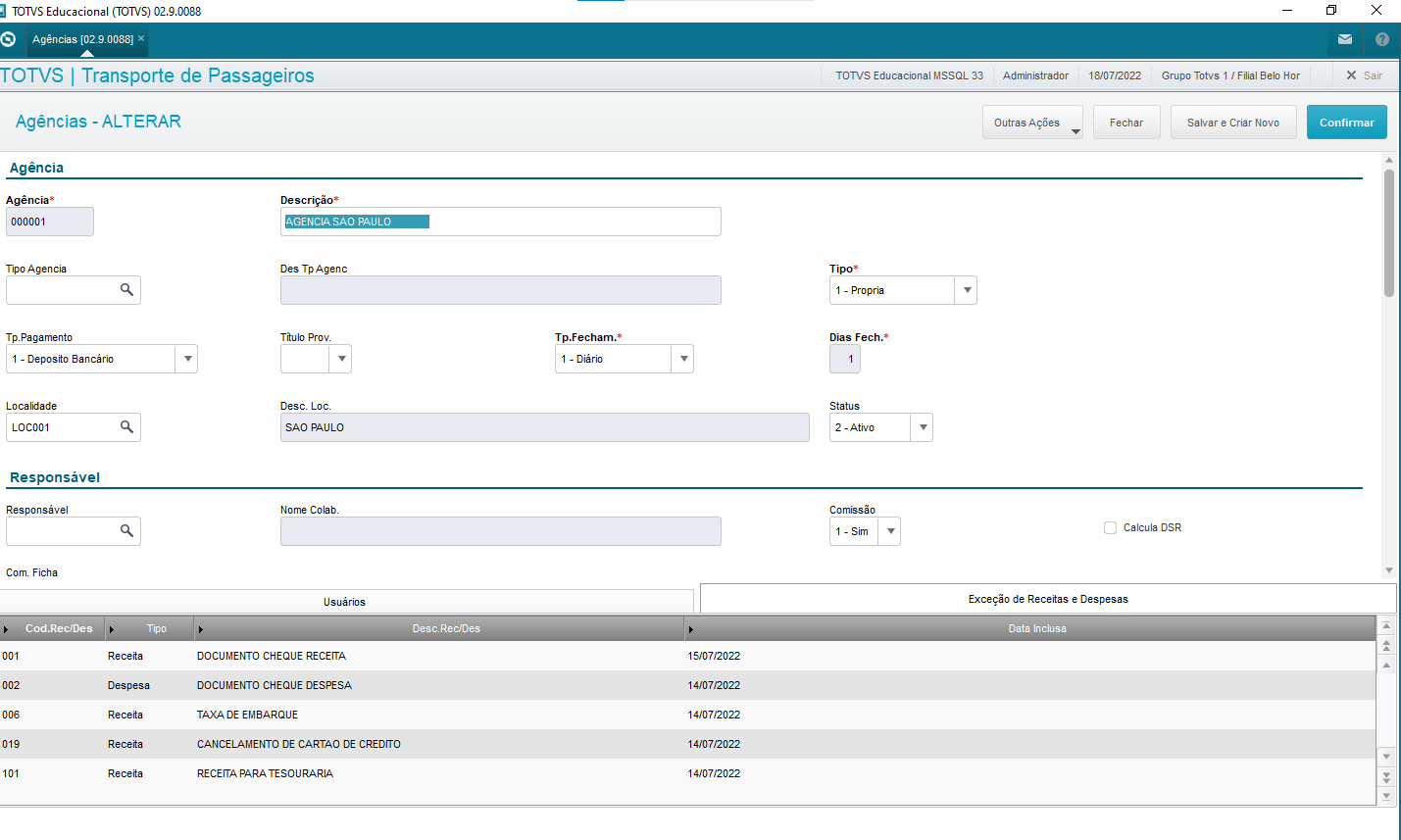Select the Agências [02.9.0088] tab
Viewport: 1401px width, 840px height.
[82, 39]
